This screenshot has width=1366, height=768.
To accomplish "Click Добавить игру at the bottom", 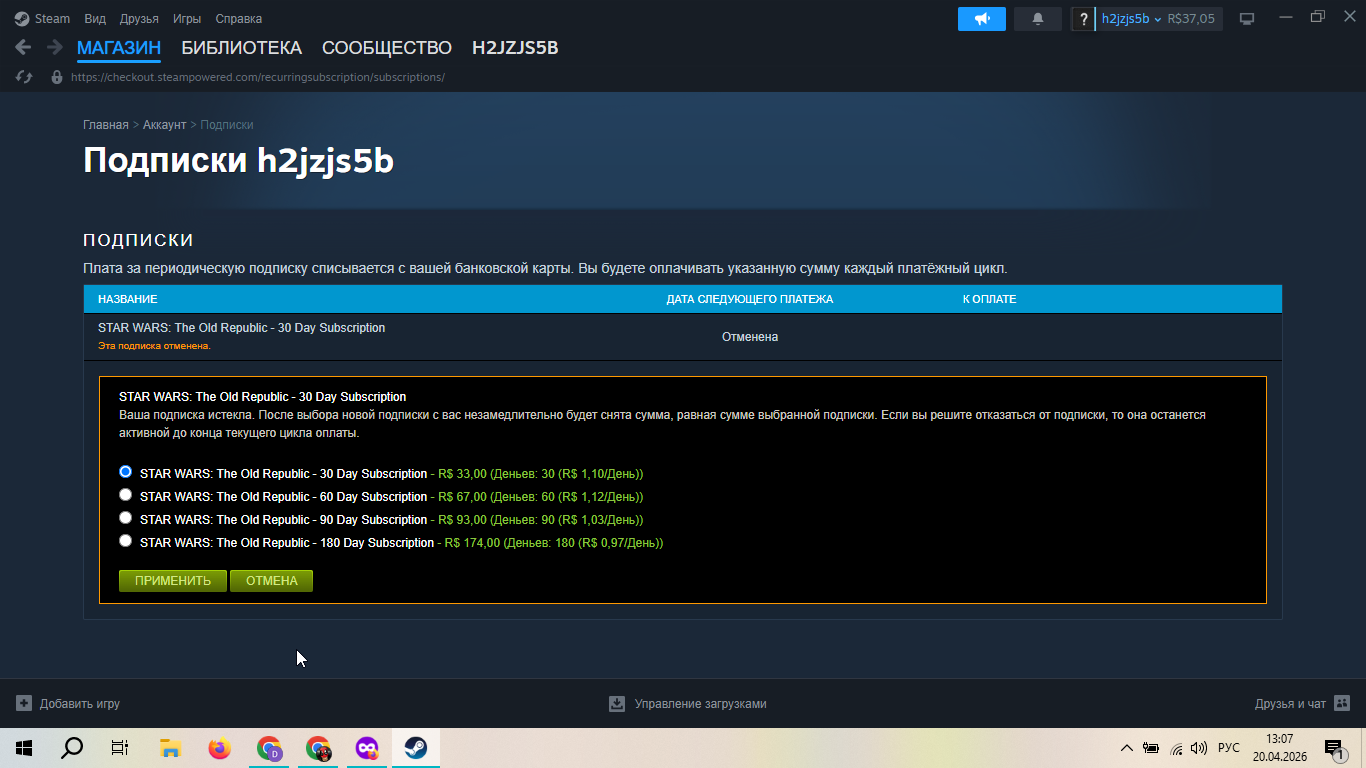I will [x=80, y=704].
